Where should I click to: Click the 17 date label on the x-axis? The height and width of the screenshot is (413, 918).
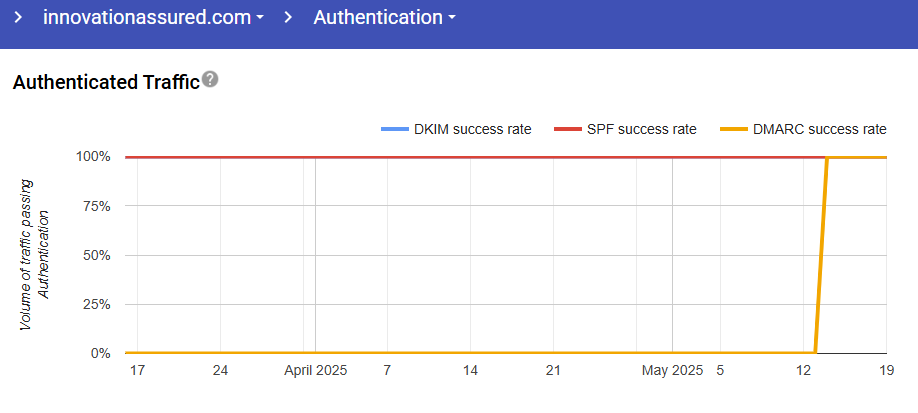(x=138, y=371)
